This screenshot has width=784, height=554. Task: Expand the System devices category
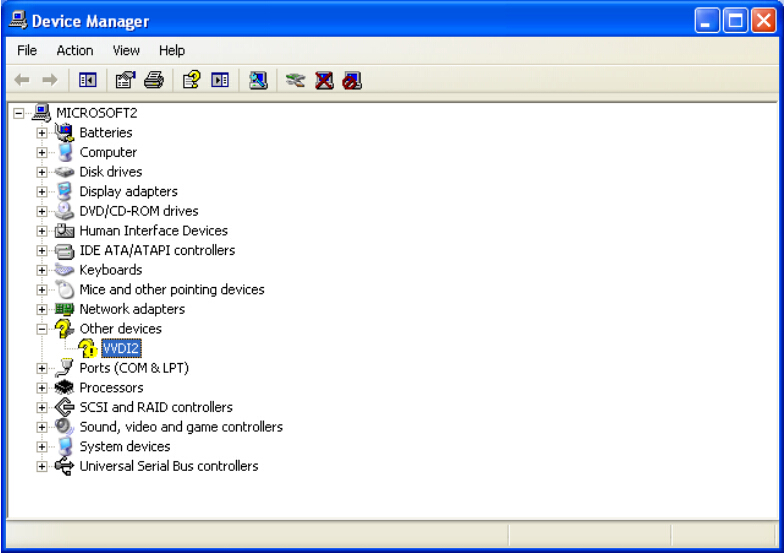coord(42,447)
